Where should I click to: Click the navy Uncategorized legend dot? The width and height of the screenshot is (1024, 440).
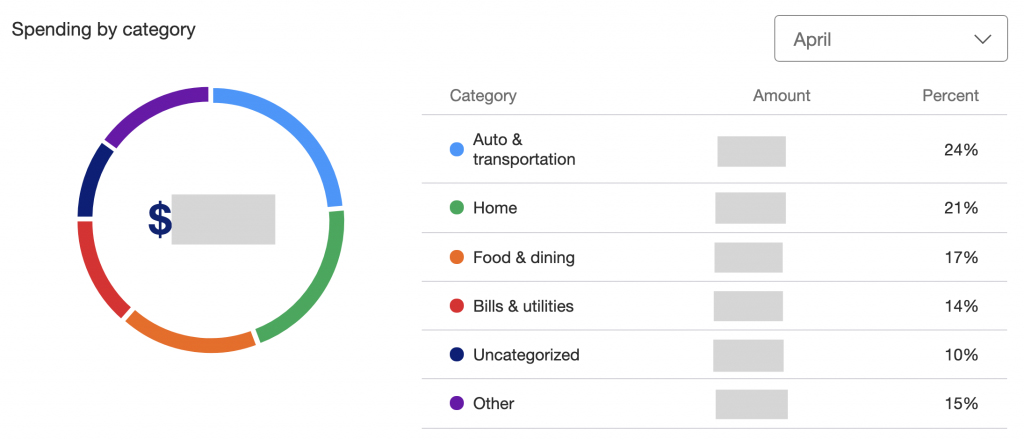457,354
